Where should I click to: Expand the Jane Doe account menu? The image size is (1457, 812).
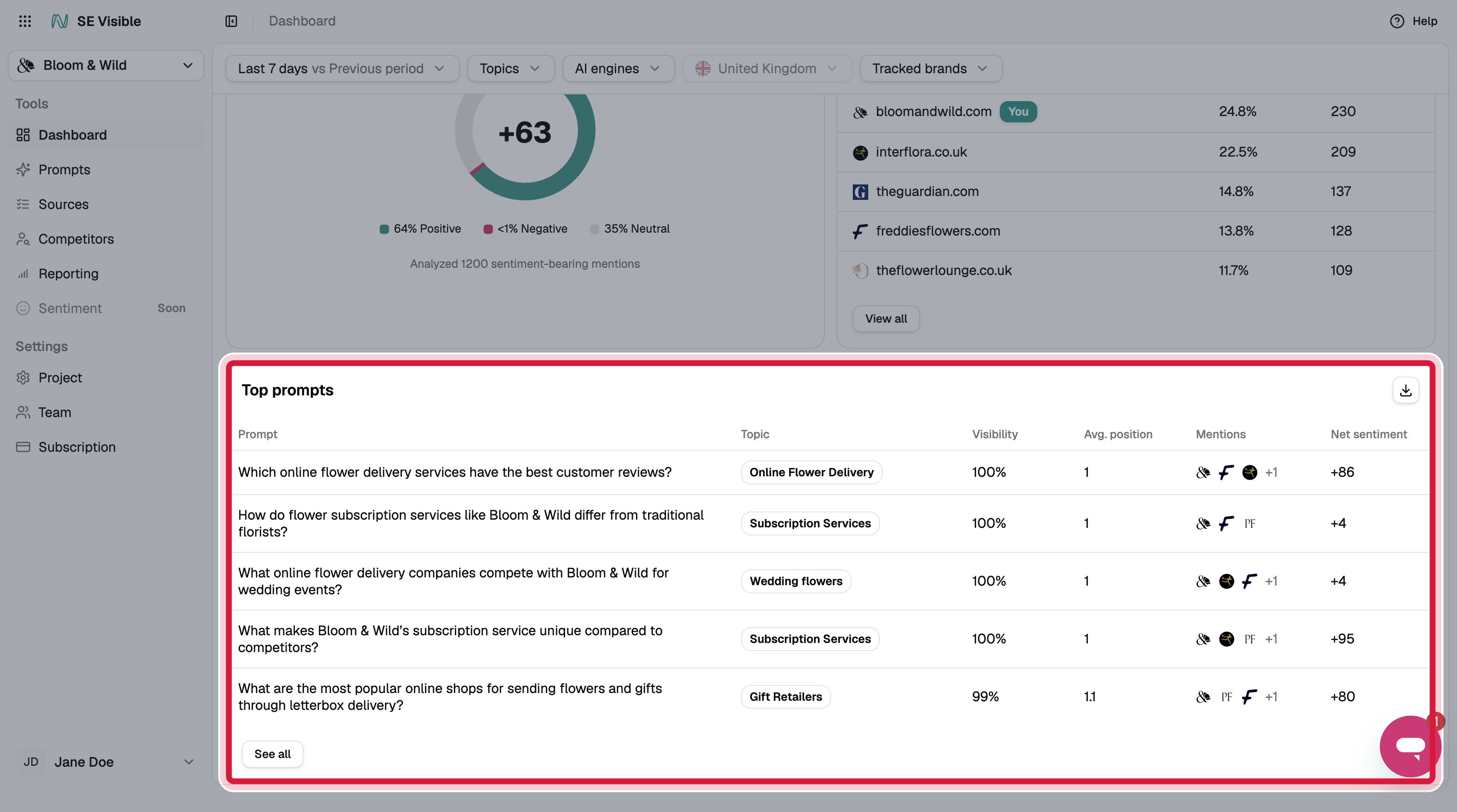click(106, 762)
